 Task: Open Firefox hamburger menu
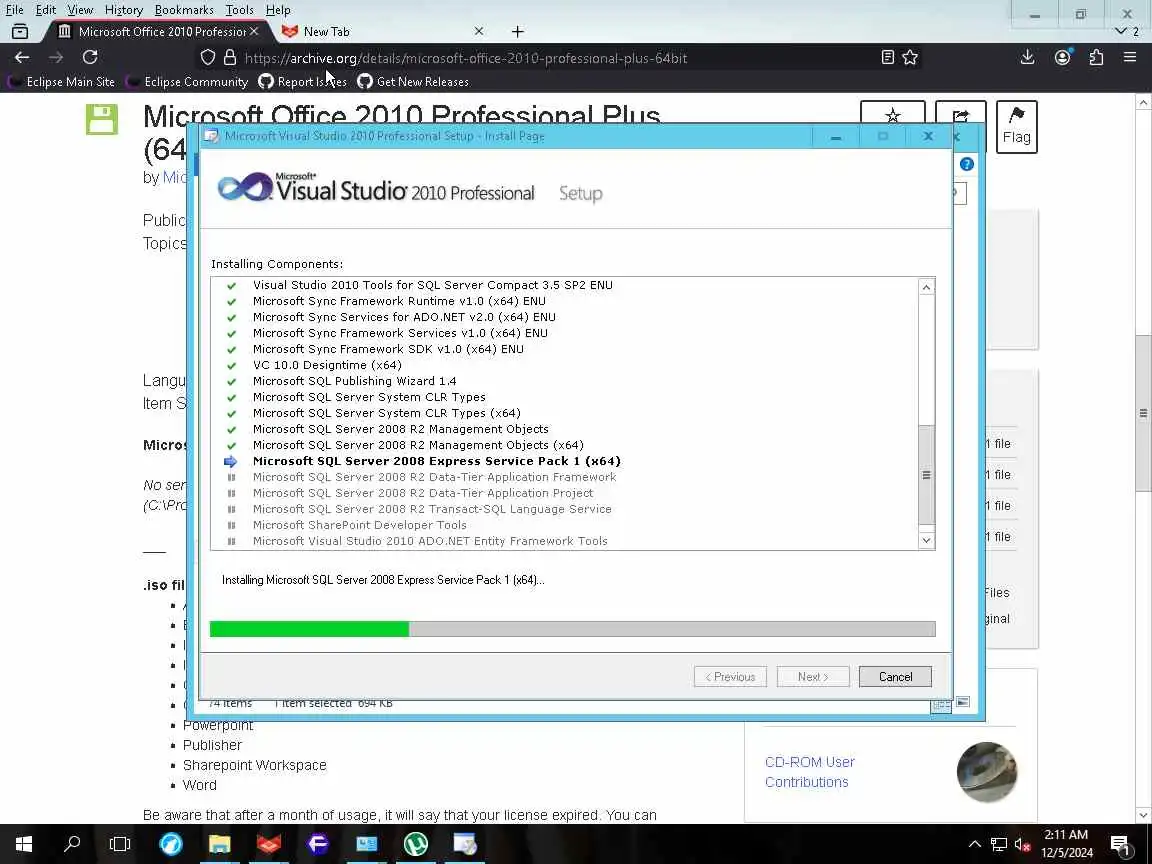click(x=1130, y=57)
